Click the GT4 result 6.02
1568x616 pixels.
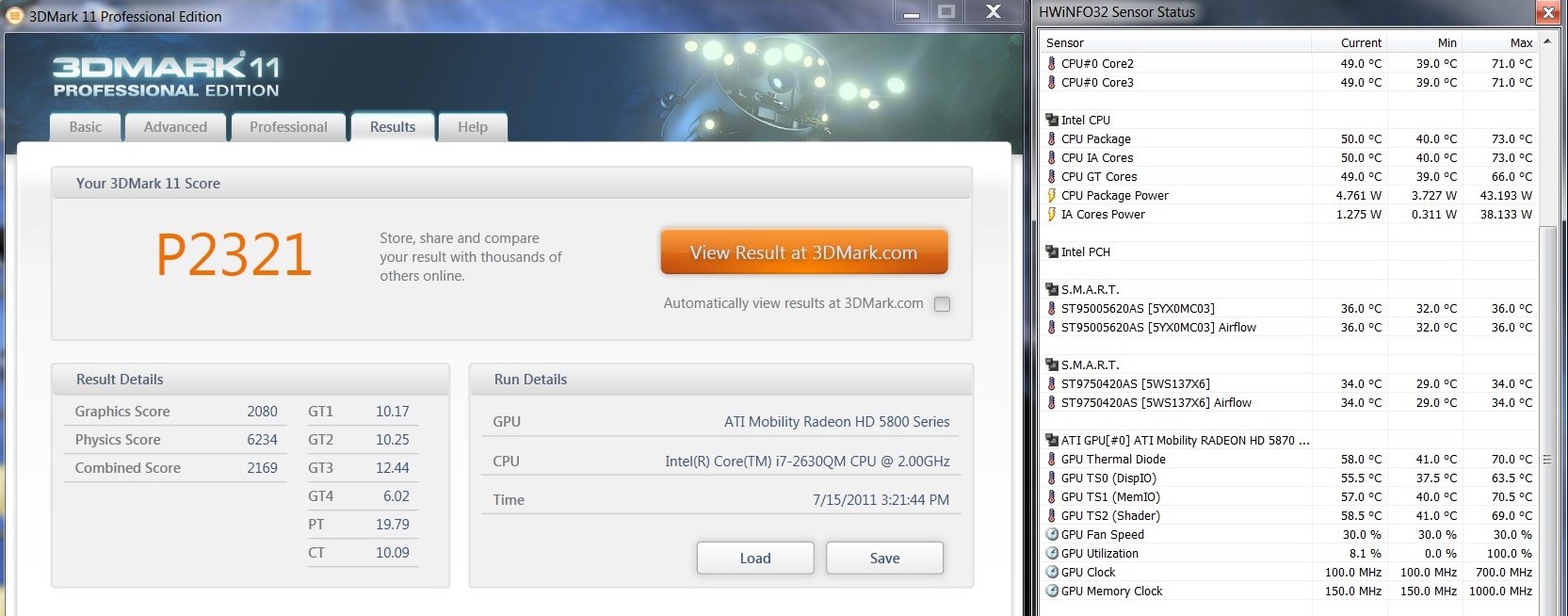[396, 496]
